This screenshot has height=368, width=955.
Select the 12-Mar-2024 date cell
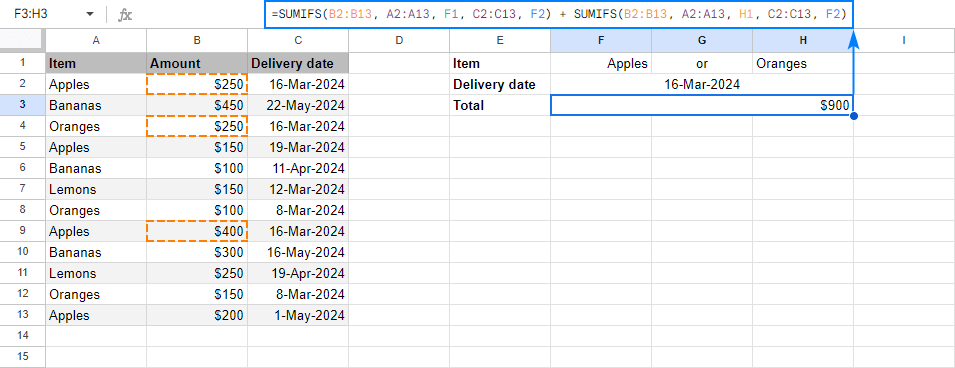(298, 189)
